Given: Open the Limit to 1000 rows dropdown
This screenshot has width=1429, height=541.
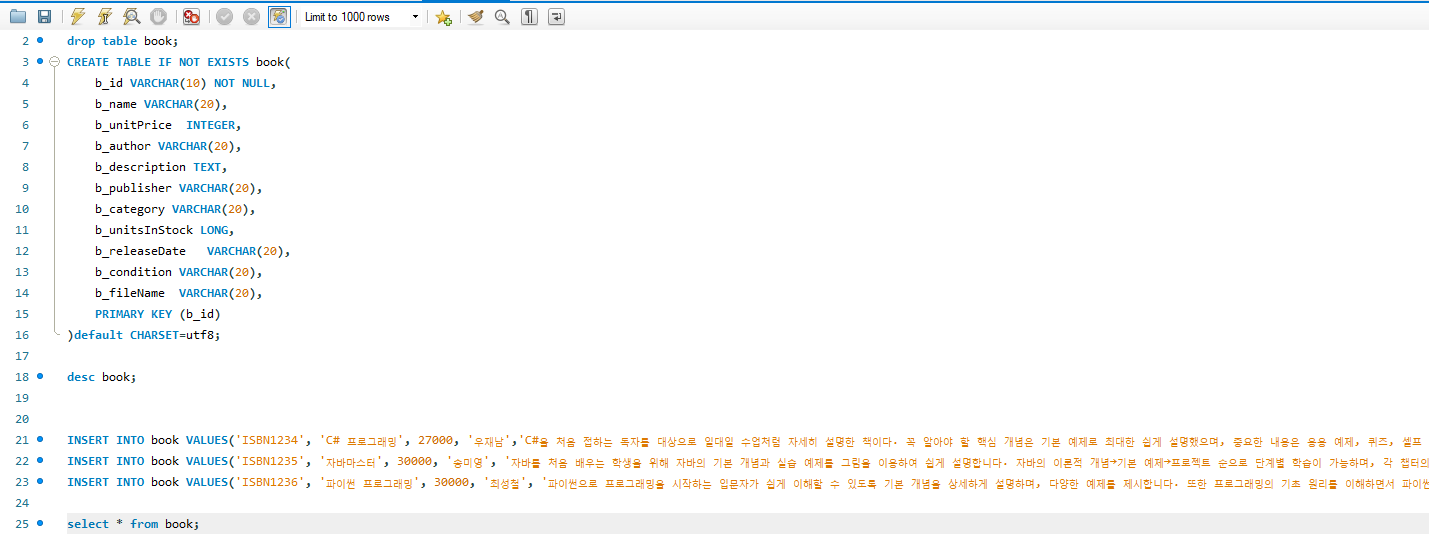Looking at the screenshot, I should click(x=363, y=17).
